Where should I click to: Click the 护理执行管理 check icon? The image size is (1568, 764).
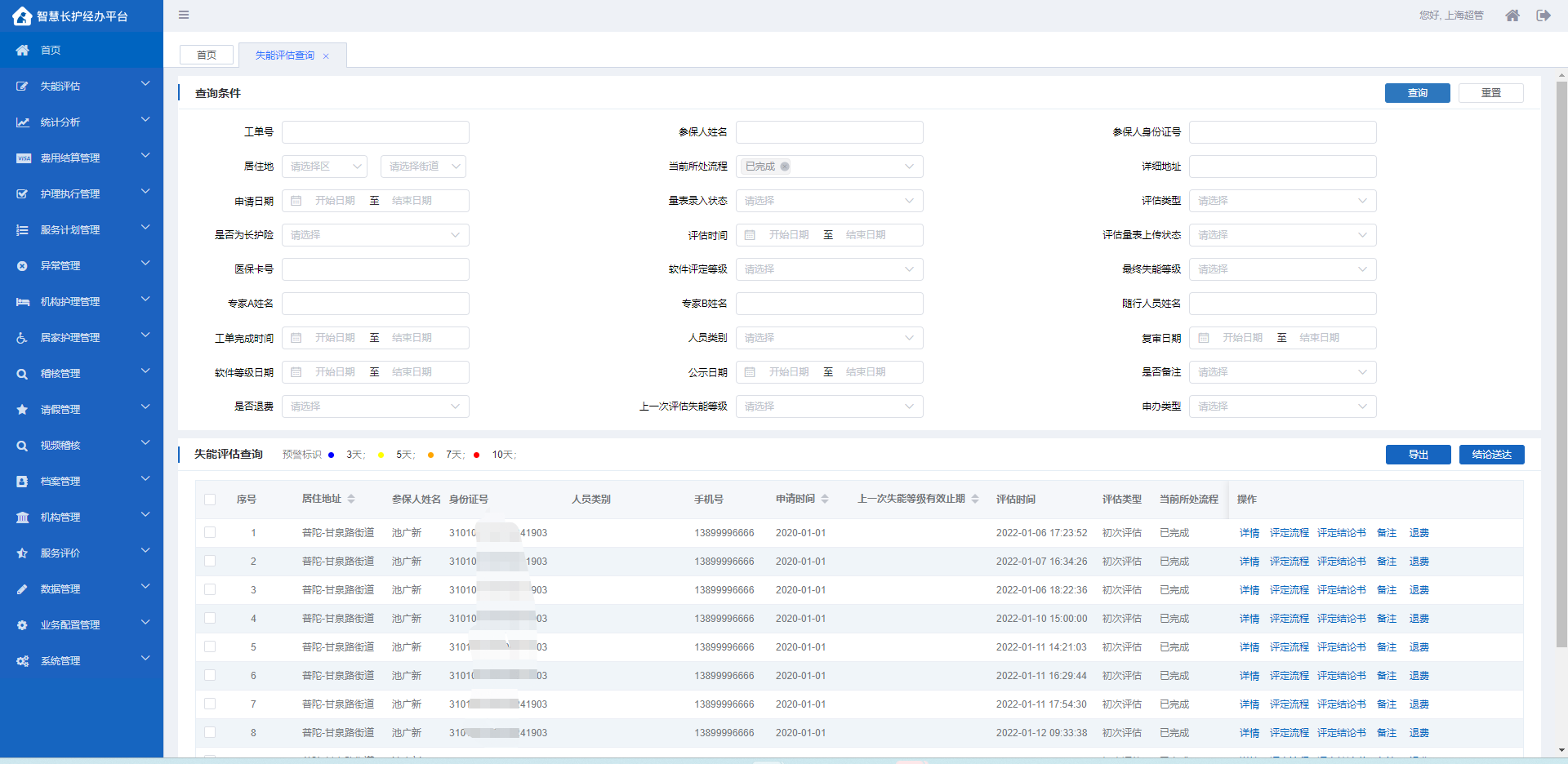pos(22,193)
